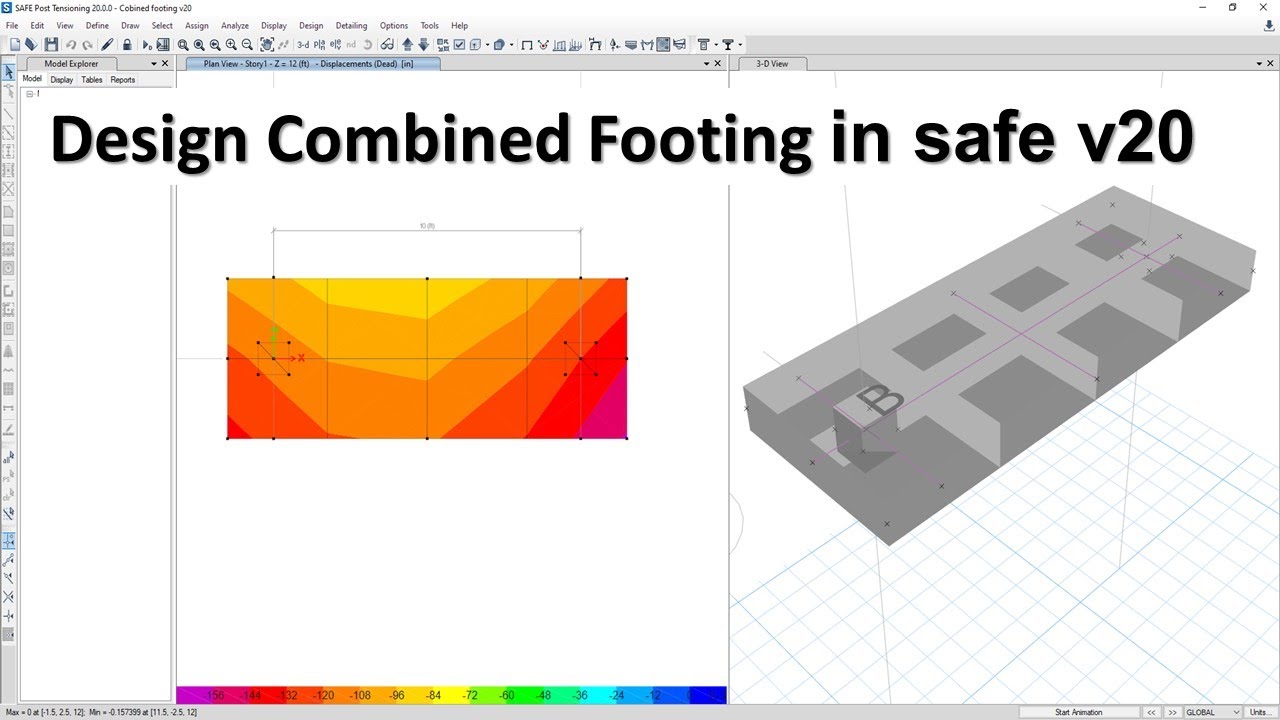
Task: Click the Units... button in status bar
Action: (x=1260, y=712)
